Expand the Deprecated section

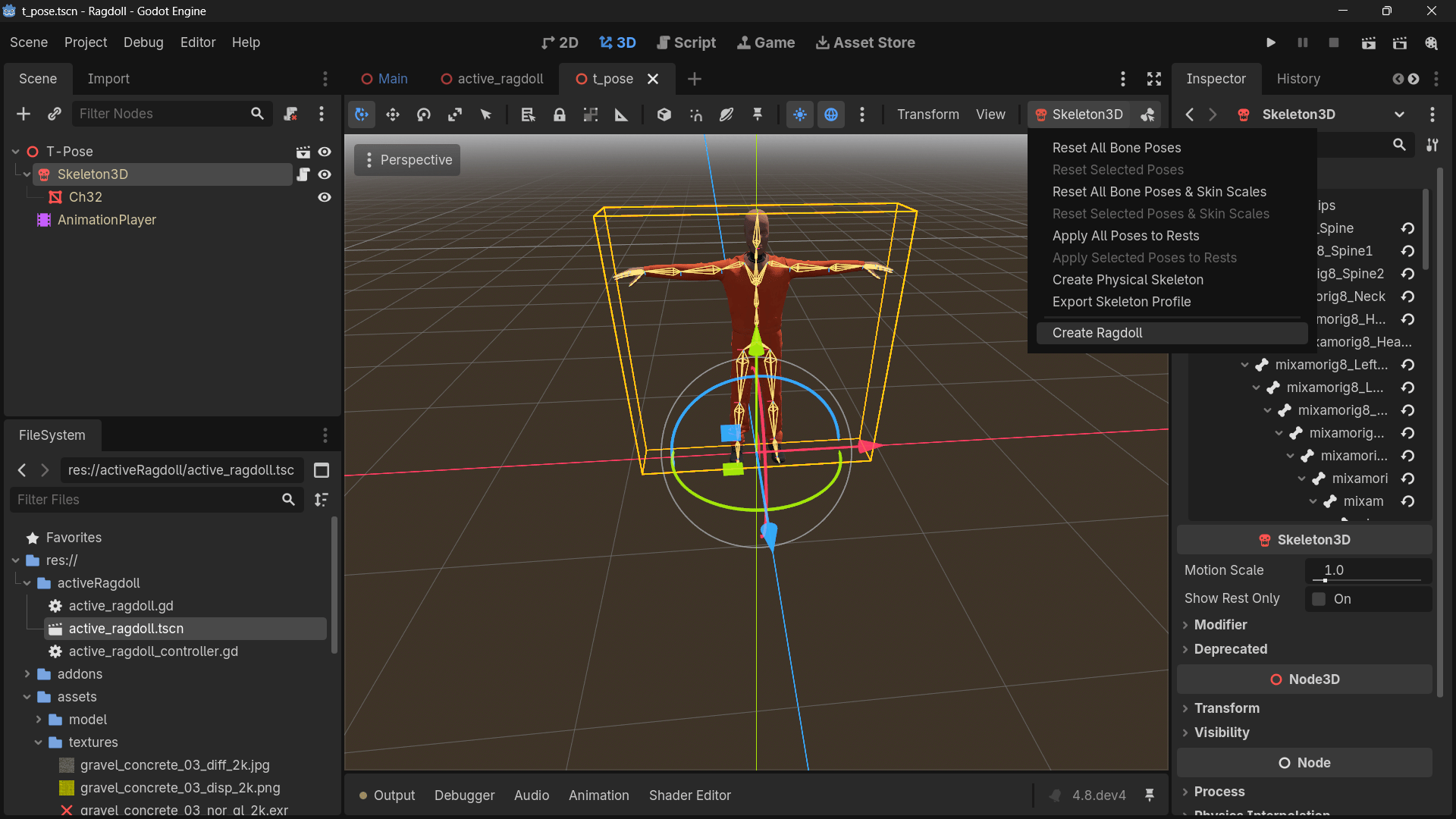[x=1230, y=649]
